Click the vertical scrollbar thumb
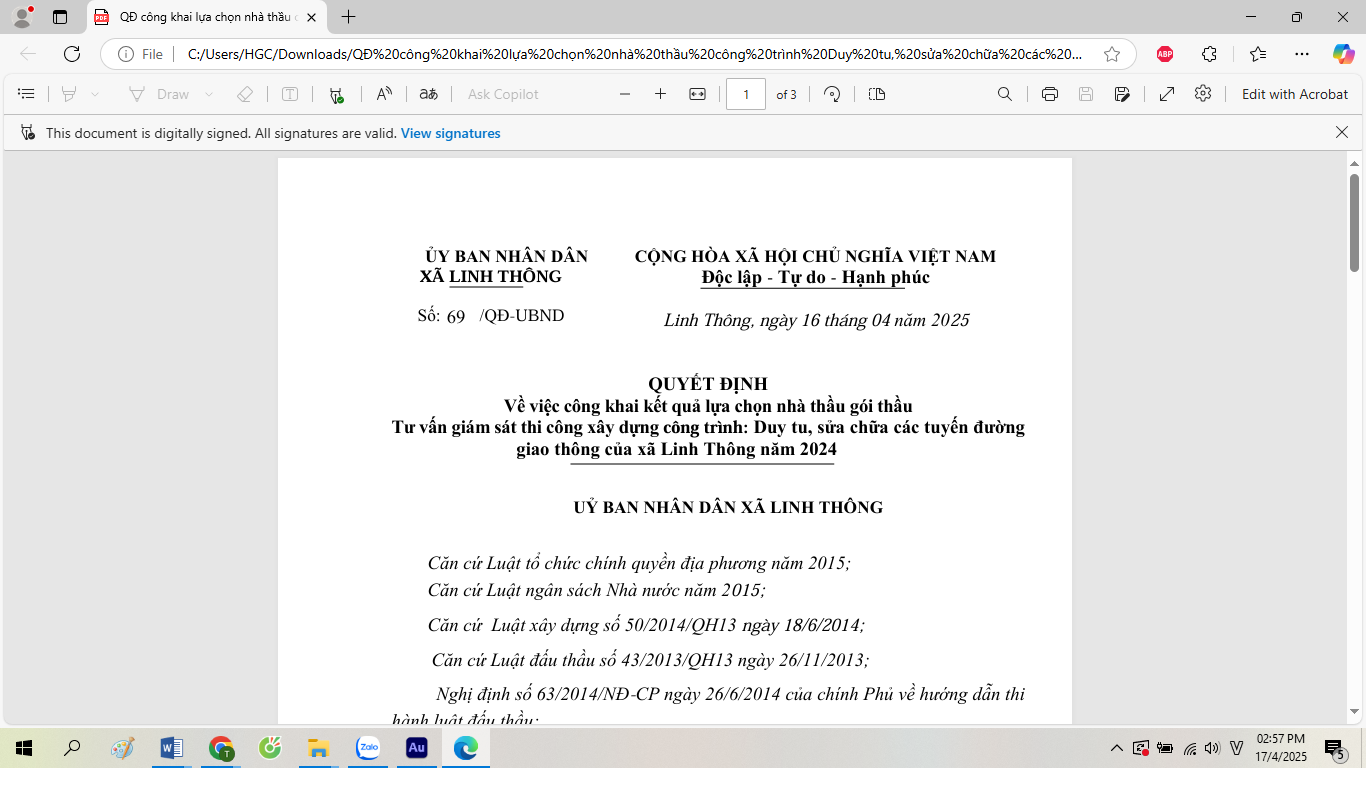 pos(1355,222)
